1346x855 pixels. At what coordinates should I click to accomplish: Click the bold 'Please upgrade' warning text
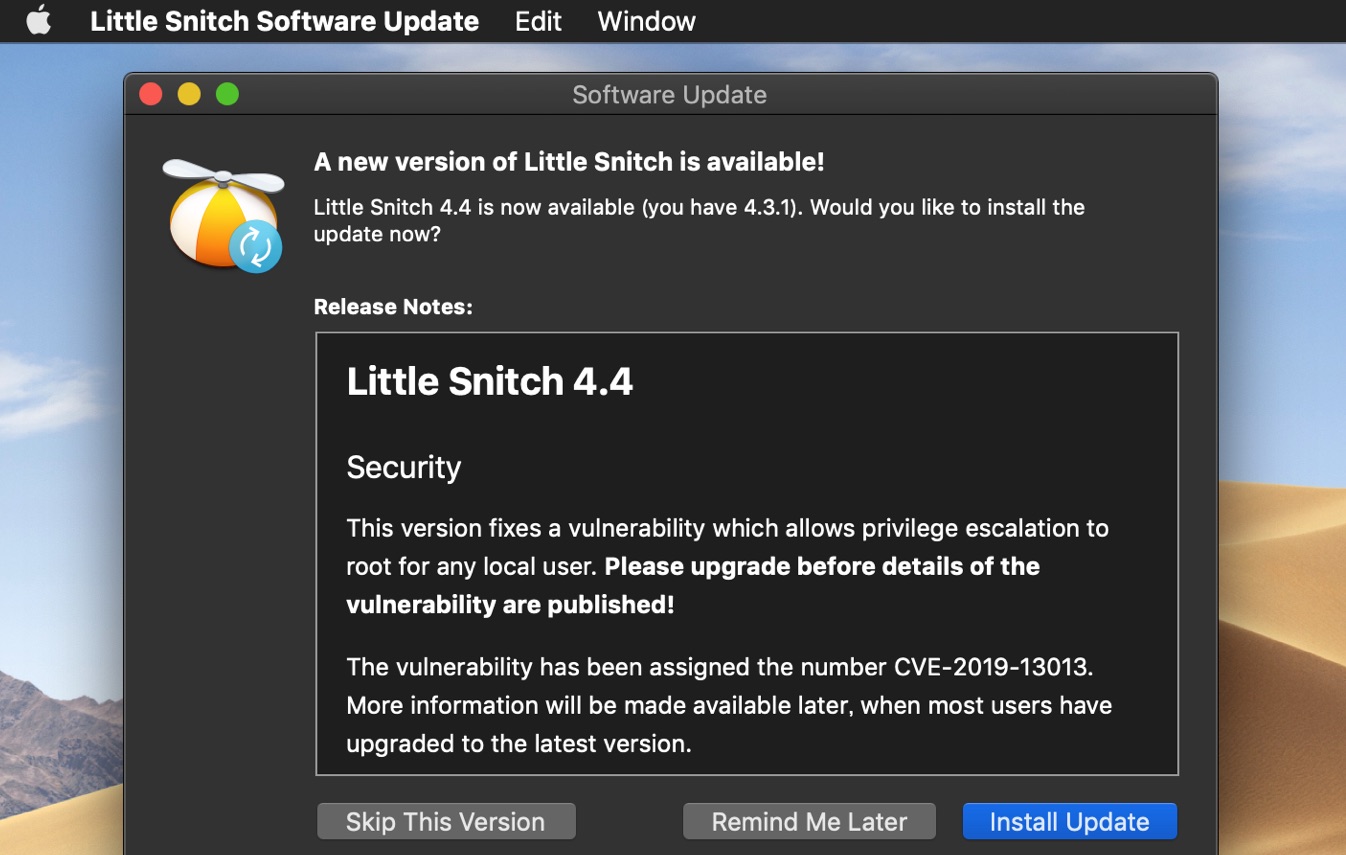pyautogui.click(x=821, y=567)
